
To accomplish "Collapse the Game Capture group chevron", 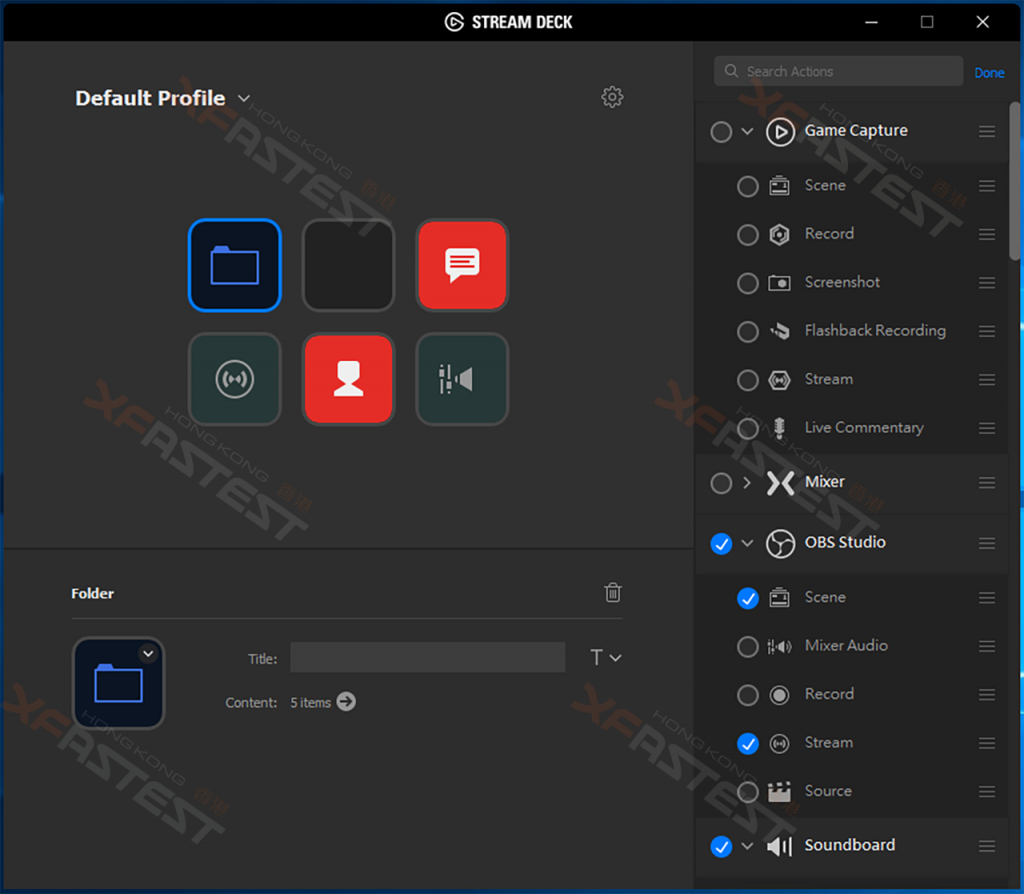I will [x=748, y=131].
